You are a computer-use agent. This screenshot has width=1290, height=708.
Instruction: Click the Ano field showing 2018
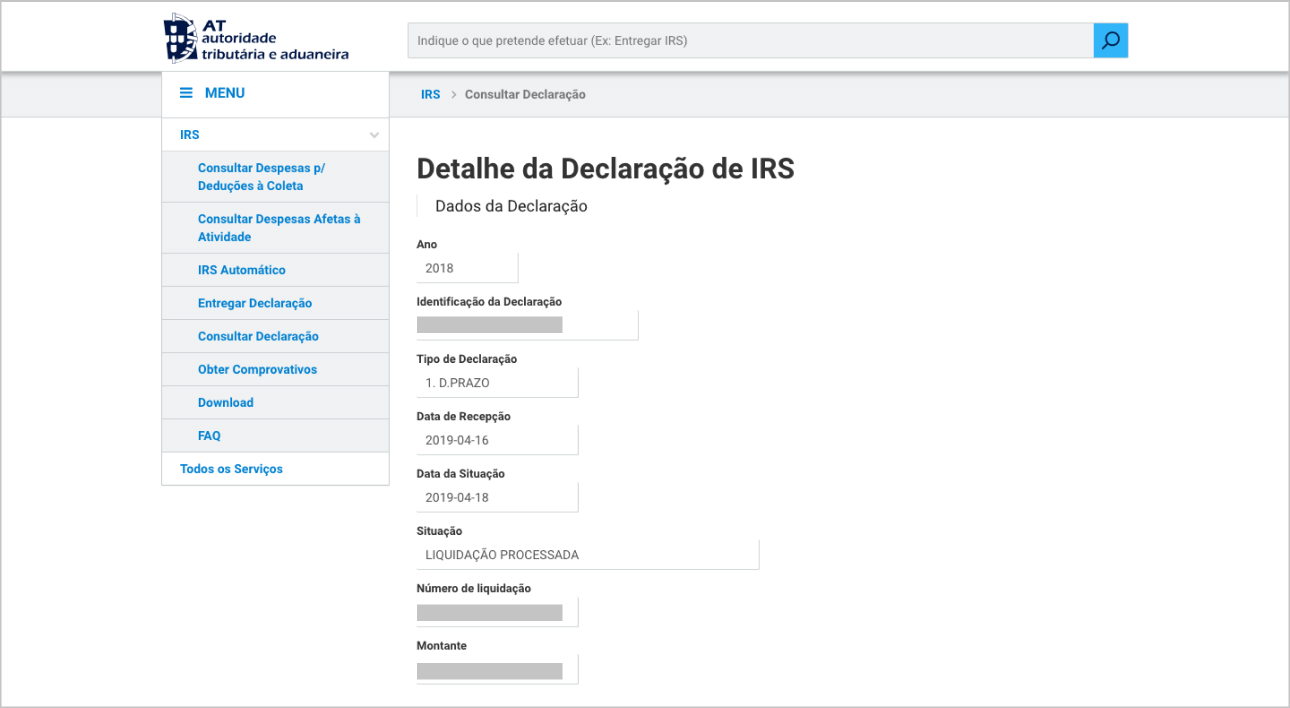tap(466, 268)
